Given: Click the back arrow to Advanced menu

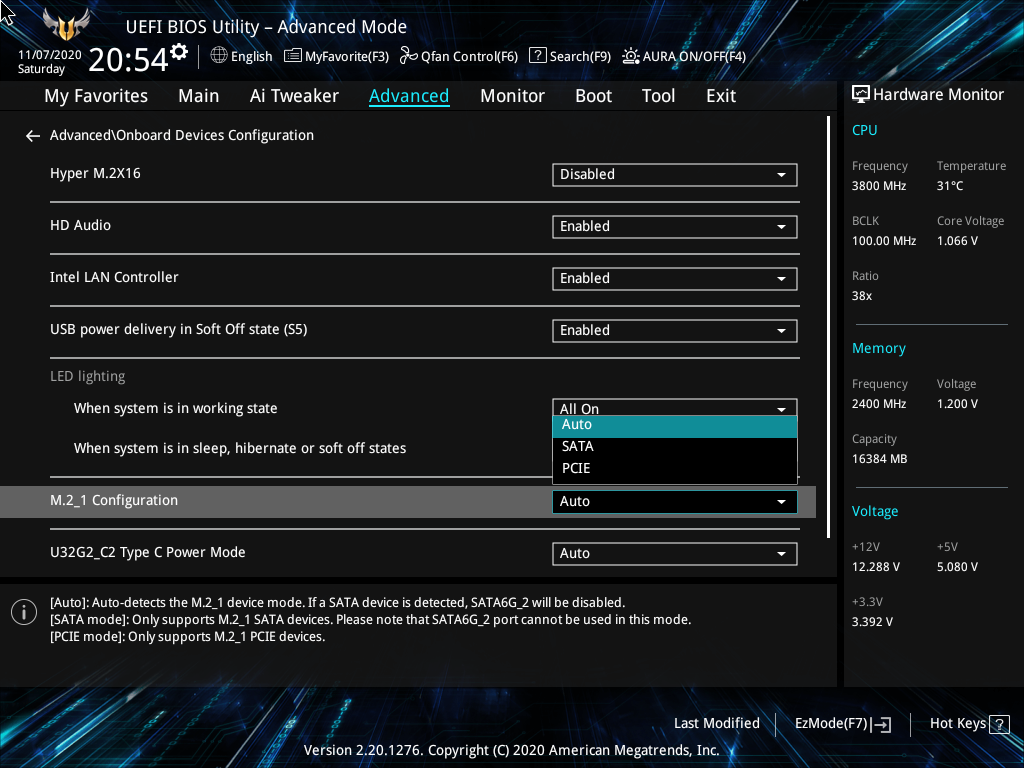Looking at the screenshot, I should pos(33,136).
